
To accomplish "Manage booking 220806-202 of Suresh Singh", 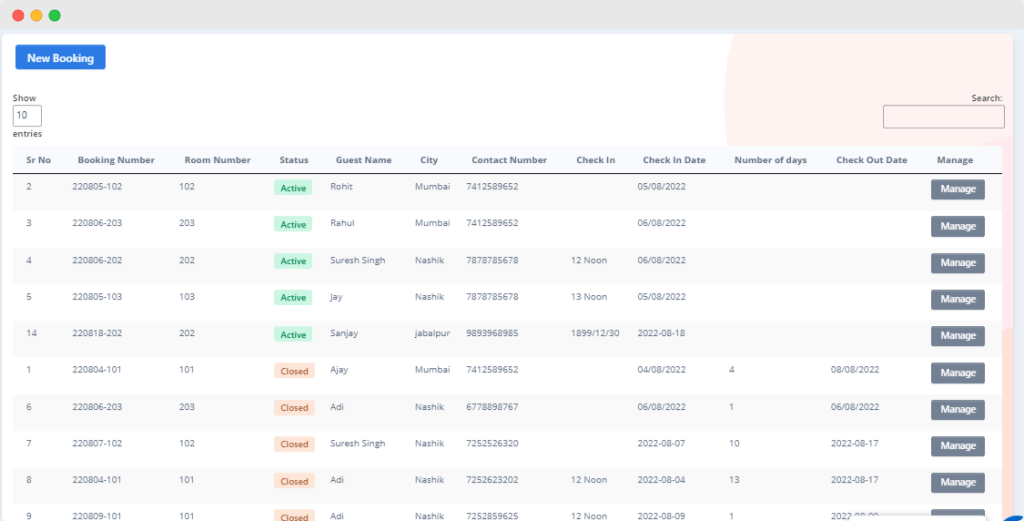I will [958, 263].
